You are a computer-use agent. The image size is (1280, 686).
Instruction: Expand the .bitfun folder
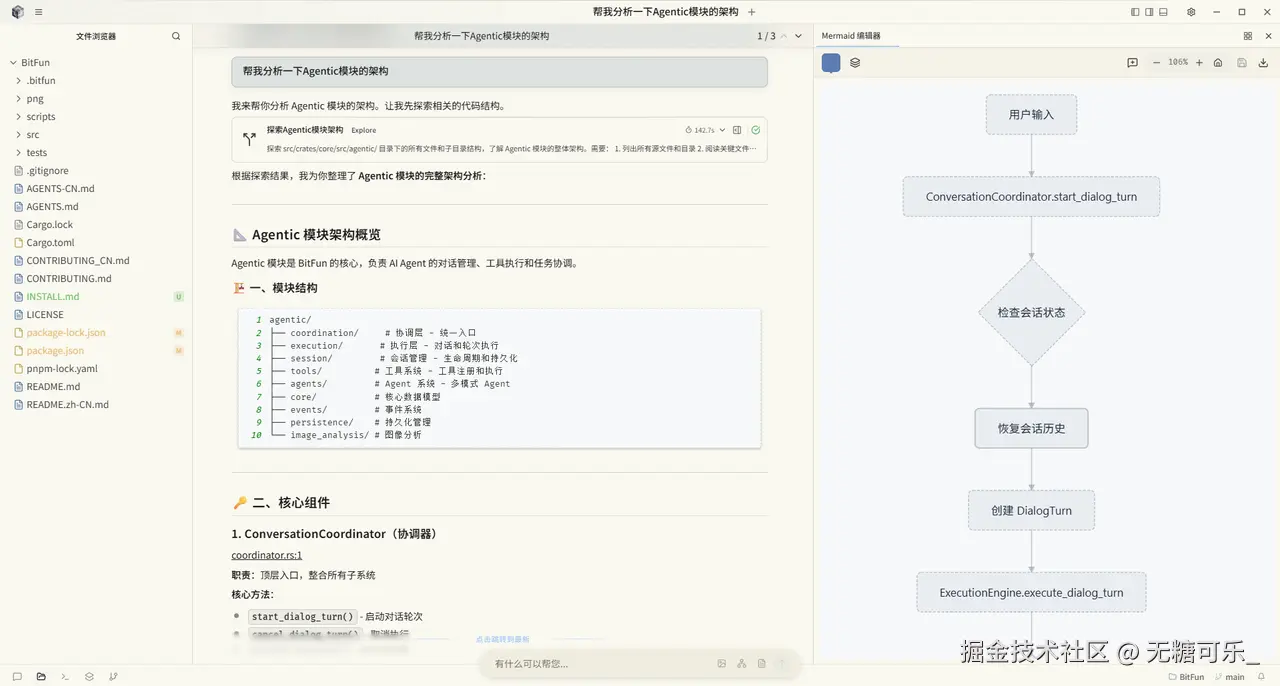tap(19, 80)
